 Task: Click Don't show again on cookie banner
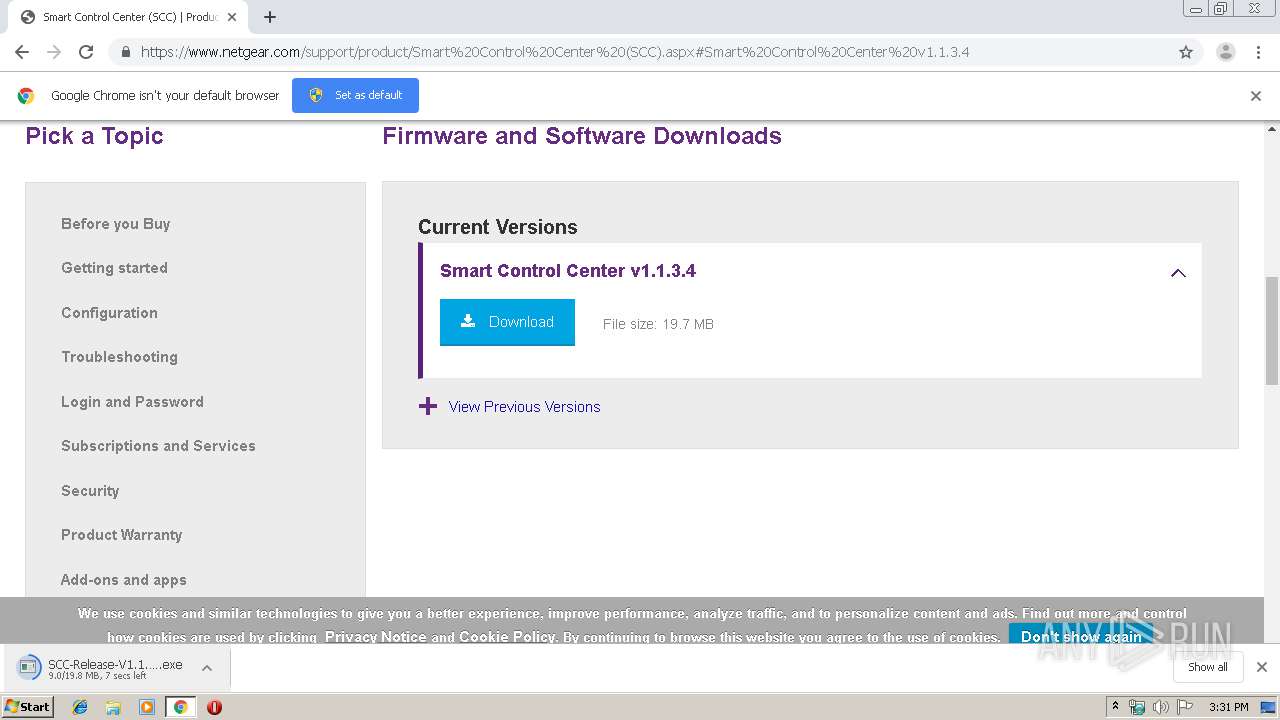pyautogui.click(x=1081, y=637)
